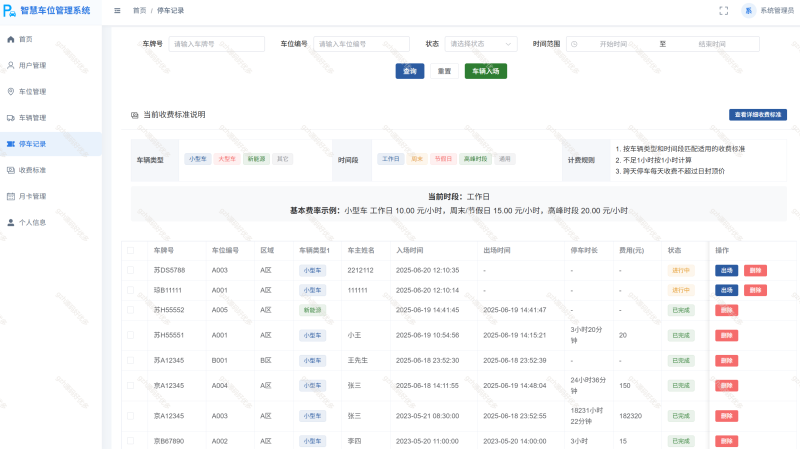
Task: Open the 状态 status dropdown
Action: 481,44
